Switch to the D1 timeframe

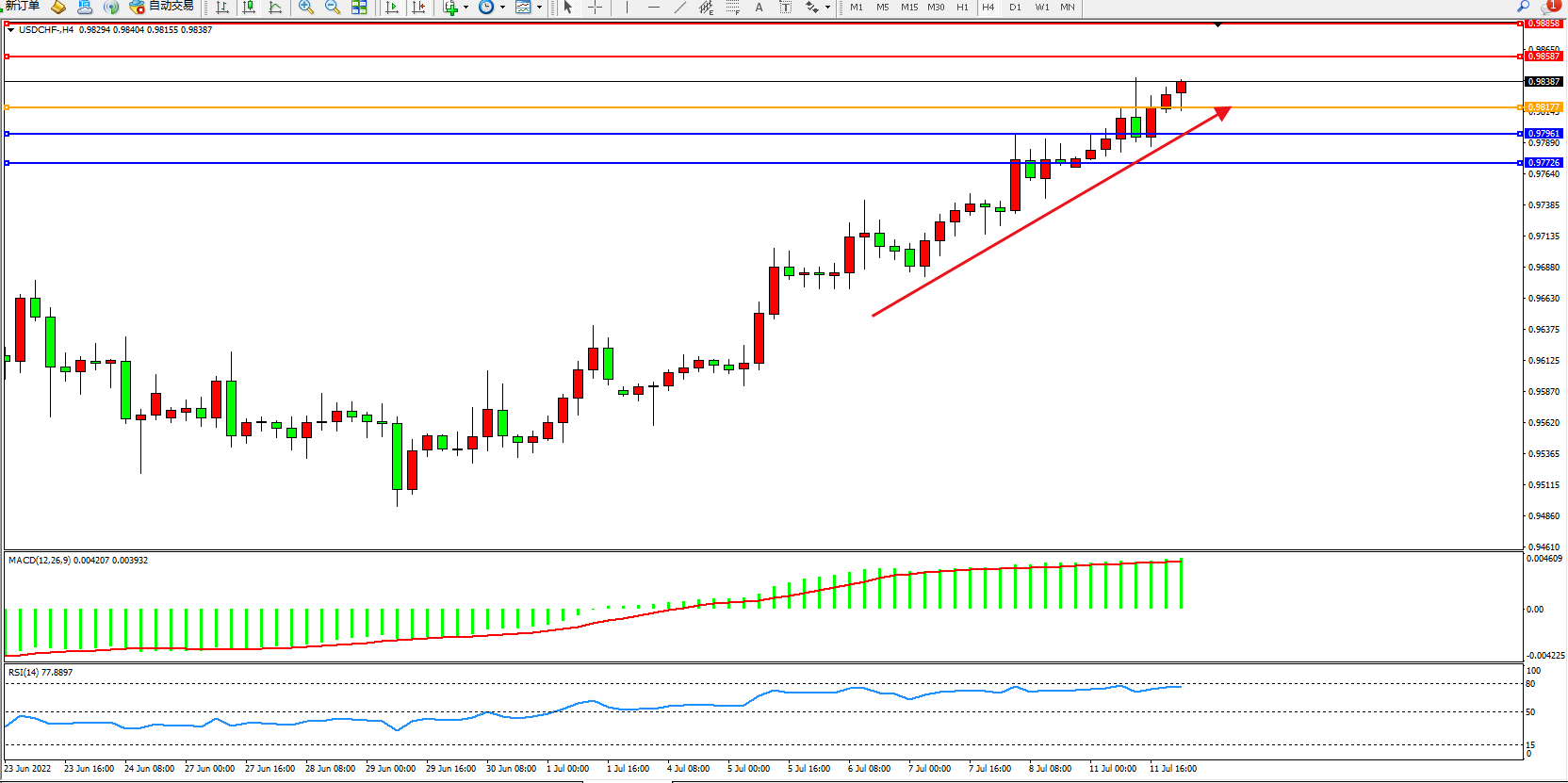pos(1015,8)
